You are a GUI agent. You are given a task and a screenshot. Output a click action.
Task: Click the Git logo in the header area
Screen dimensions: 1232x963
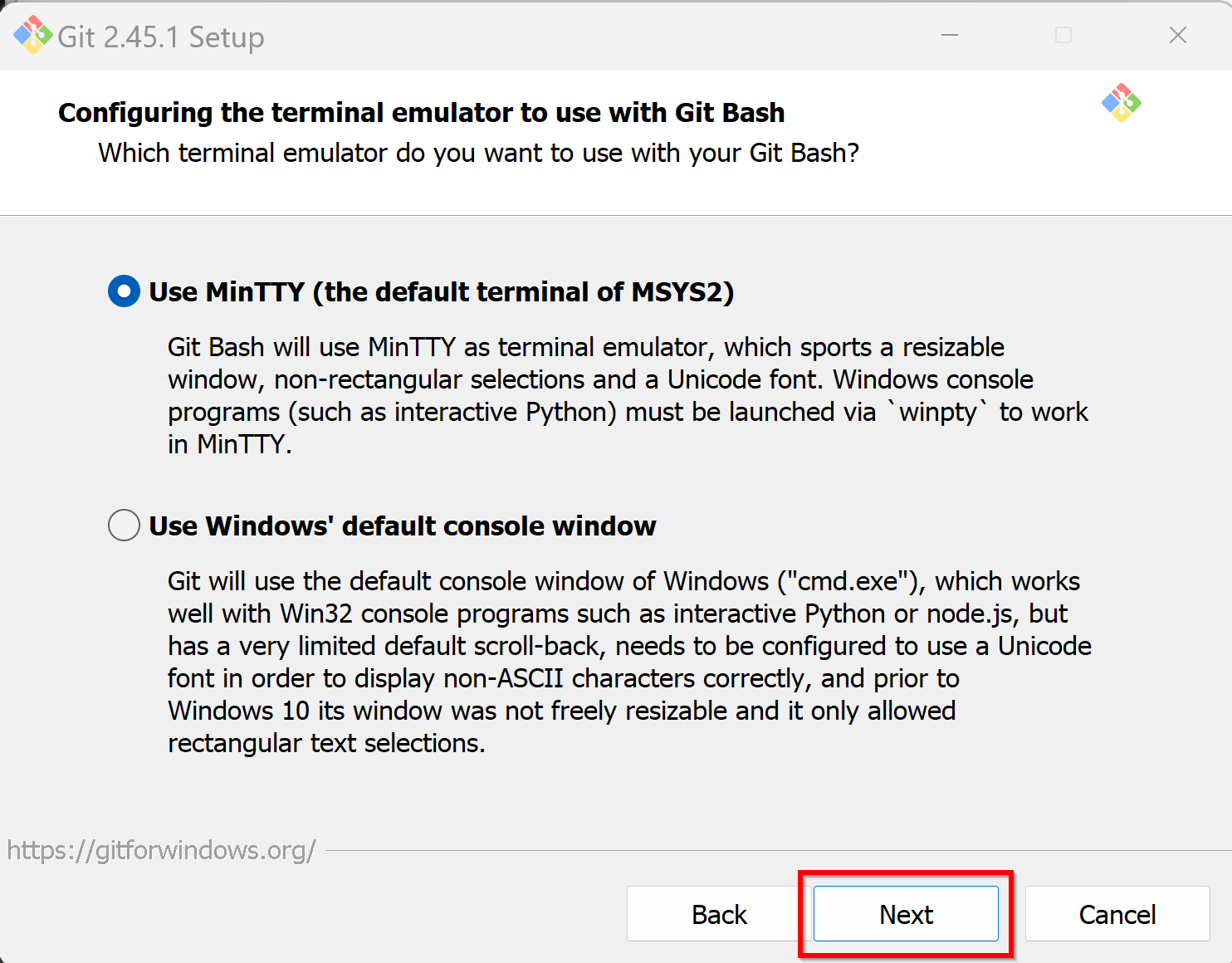[x=1122, y=103]
